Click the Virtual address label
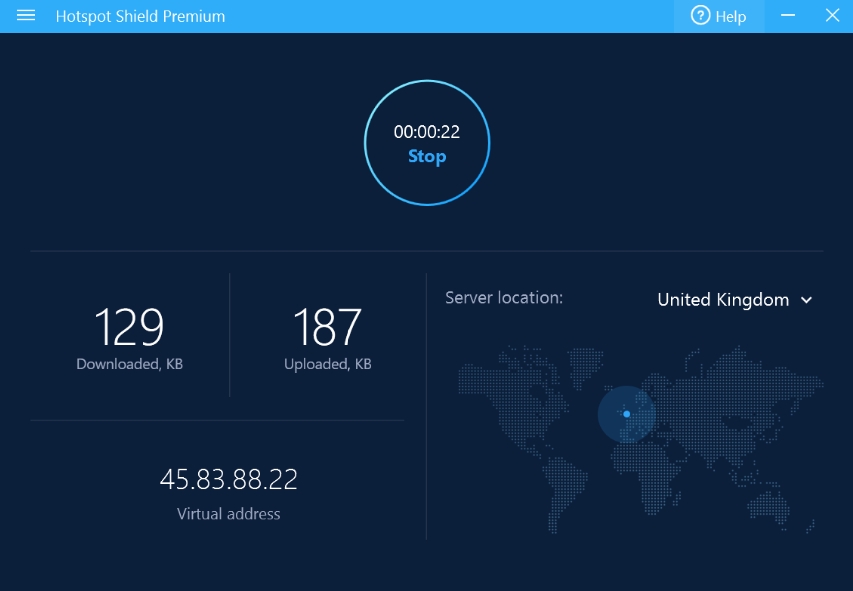This screenshot has height=591, width=853. coord(228,514)
